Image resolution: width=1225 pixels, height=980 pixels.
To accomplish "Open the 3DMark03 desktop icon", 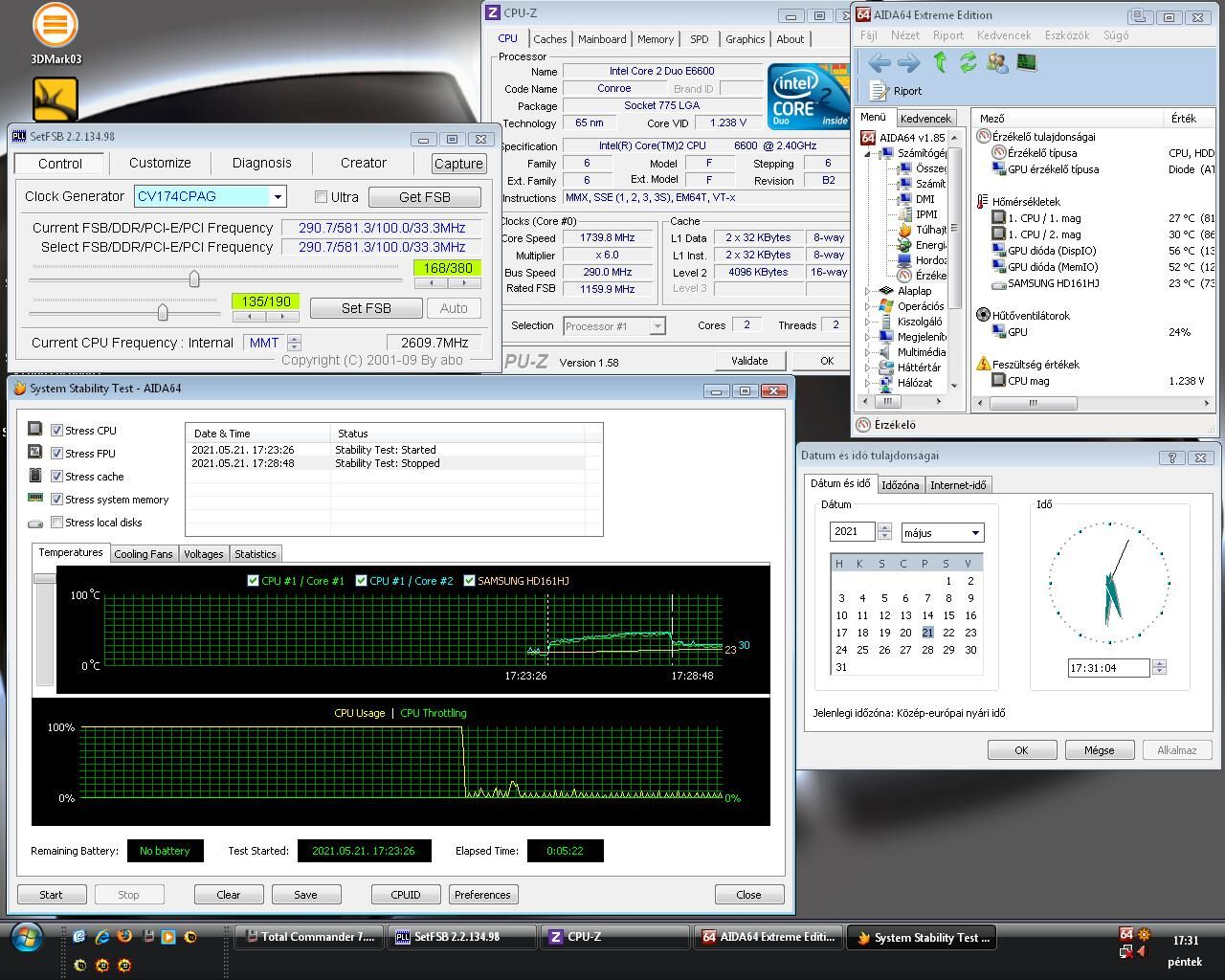I will pos(55,34).
